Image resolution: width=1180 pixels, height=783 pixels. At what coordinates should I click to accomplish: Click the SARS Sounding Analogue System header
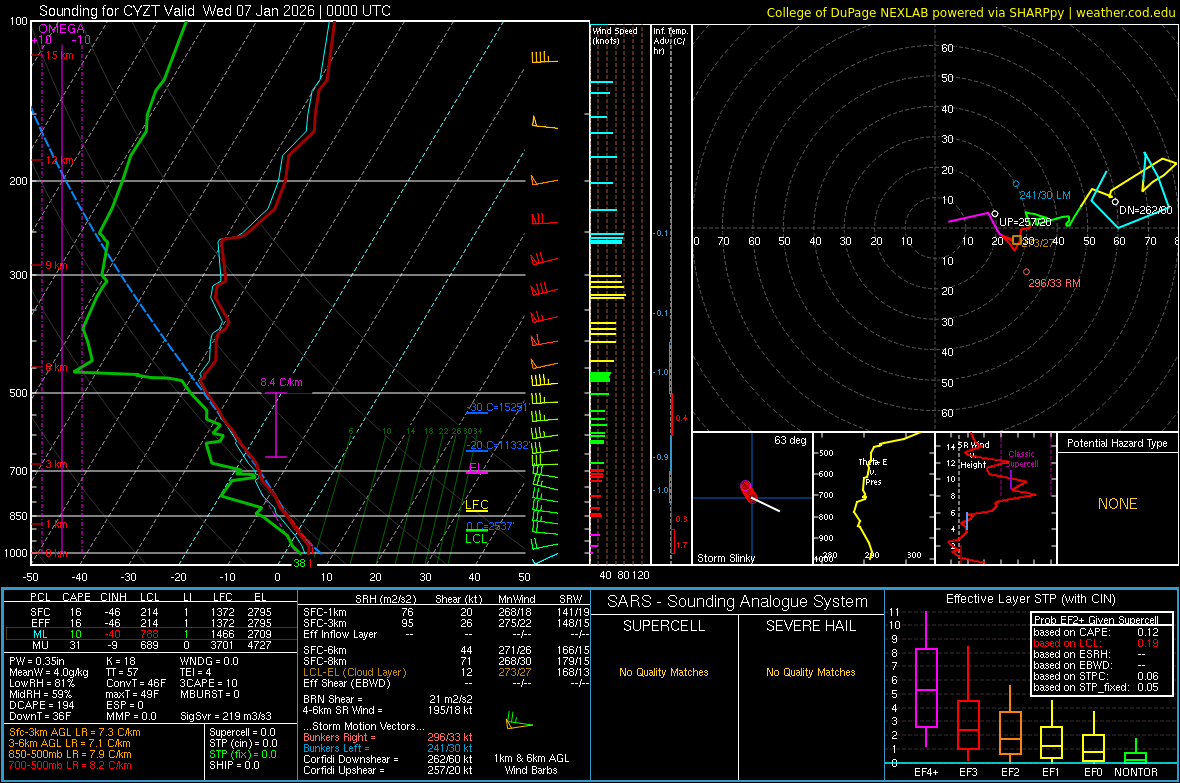738,602
